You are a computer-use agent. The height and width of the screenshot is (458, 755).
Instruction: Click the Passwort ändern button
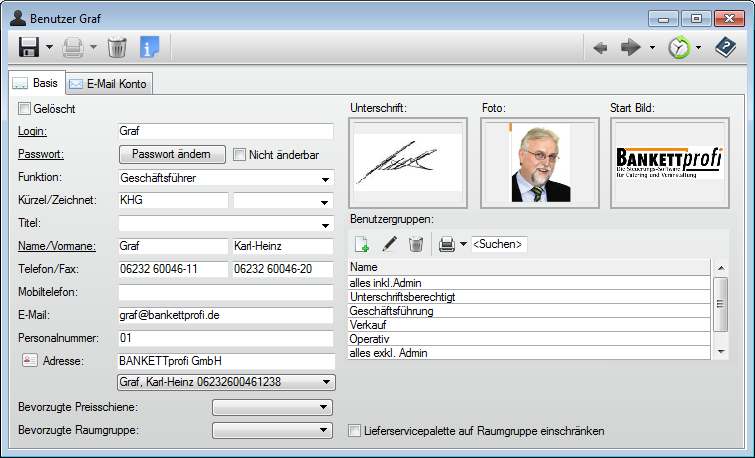click(x=171, y=154)
